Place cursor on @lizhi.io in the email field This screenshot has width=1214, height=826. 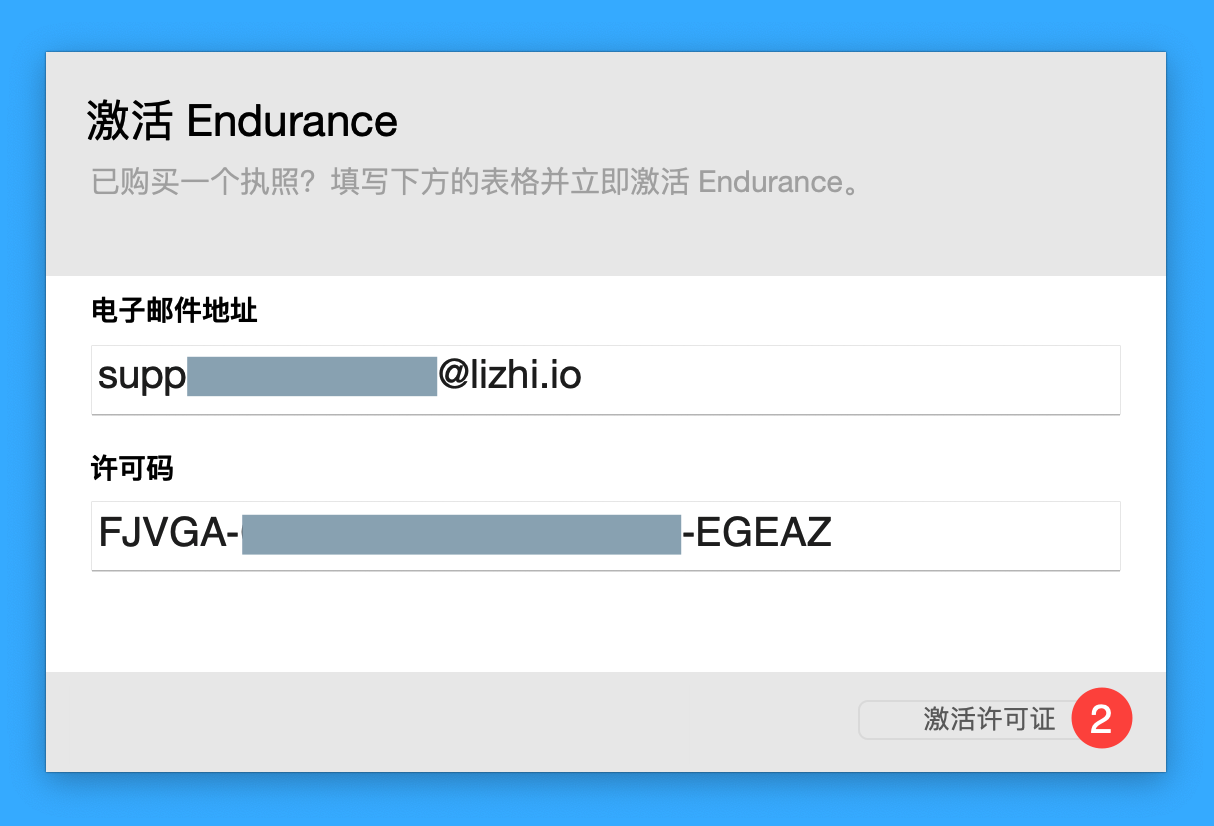[510, 376]
